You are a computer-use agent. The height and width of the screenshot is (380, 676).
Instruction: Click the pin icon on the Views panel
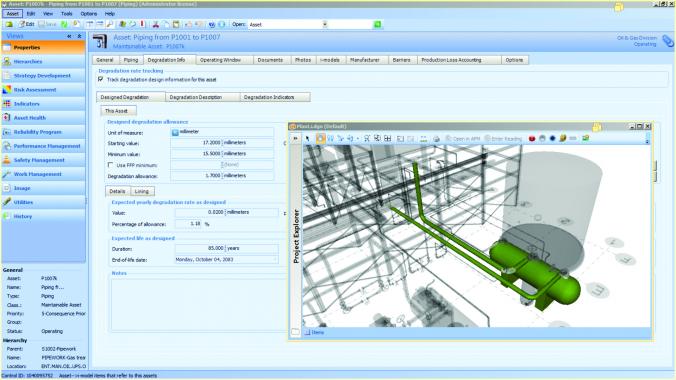tap(79, 36)
